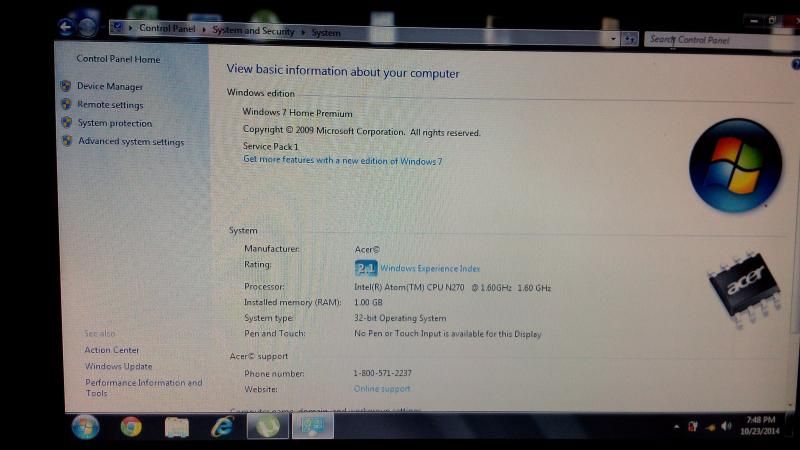Viewport: 800px width, 450px height.
Task: Open Device Manager from the sidebar
Action: click(x=110, y=87)
